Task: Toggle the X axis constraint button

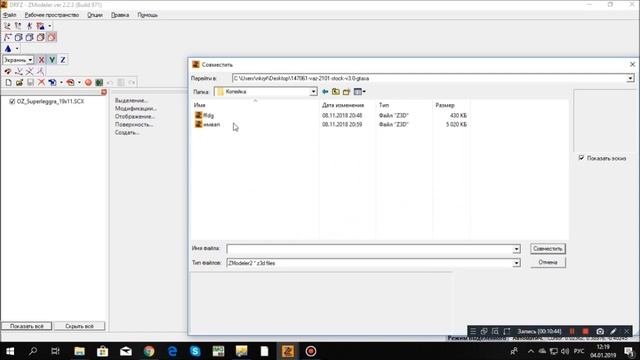Action: point(41,60)
